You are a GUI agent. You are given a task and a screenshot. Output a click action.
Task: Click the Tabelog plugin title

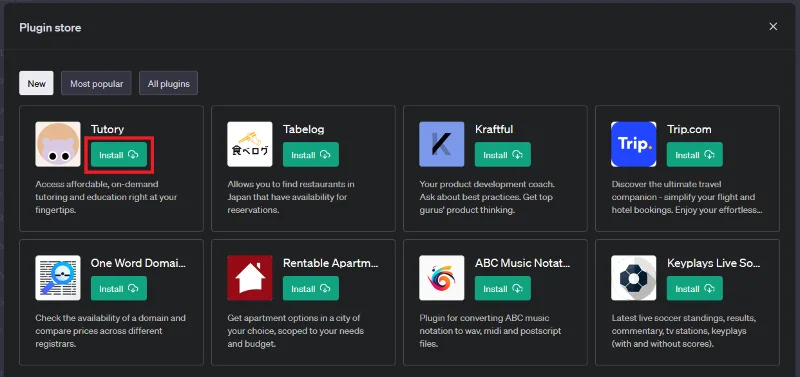tap(304, 130)
